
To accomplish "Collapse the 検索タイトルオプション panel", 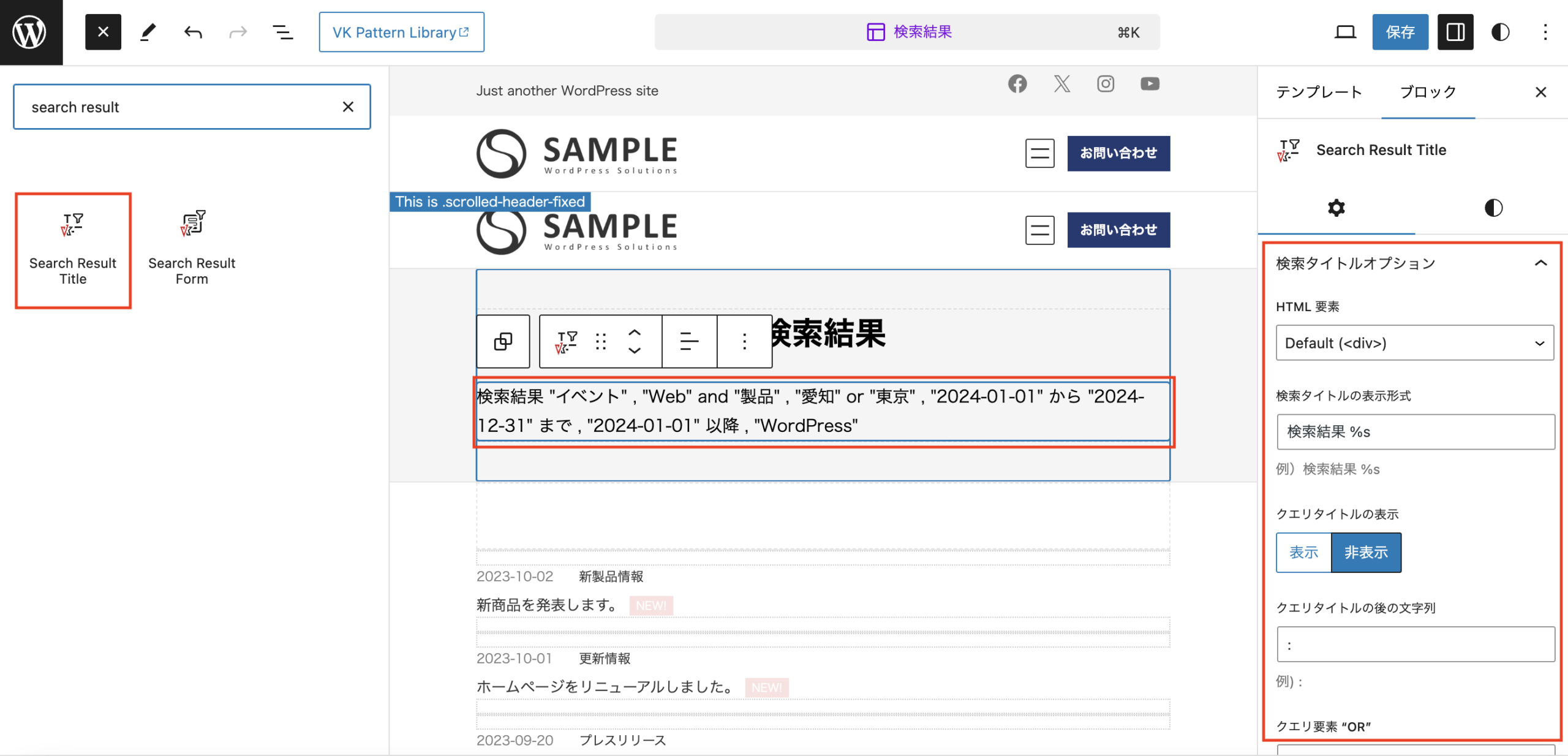I will tap(1540, 263).
